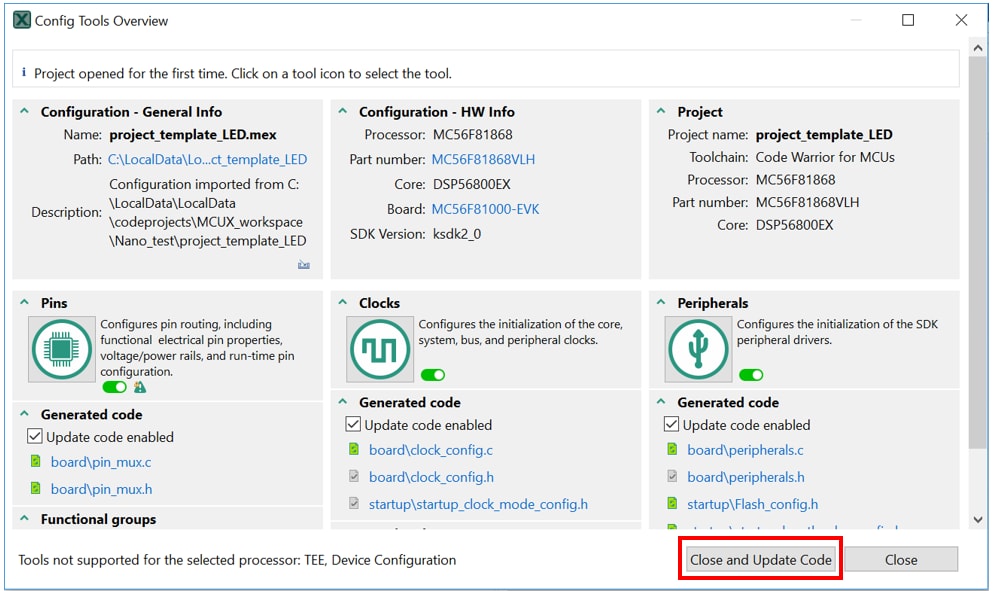Click the file icon beside board\clock_config.h
1004x591 pixels.
(x=355, y=477)
